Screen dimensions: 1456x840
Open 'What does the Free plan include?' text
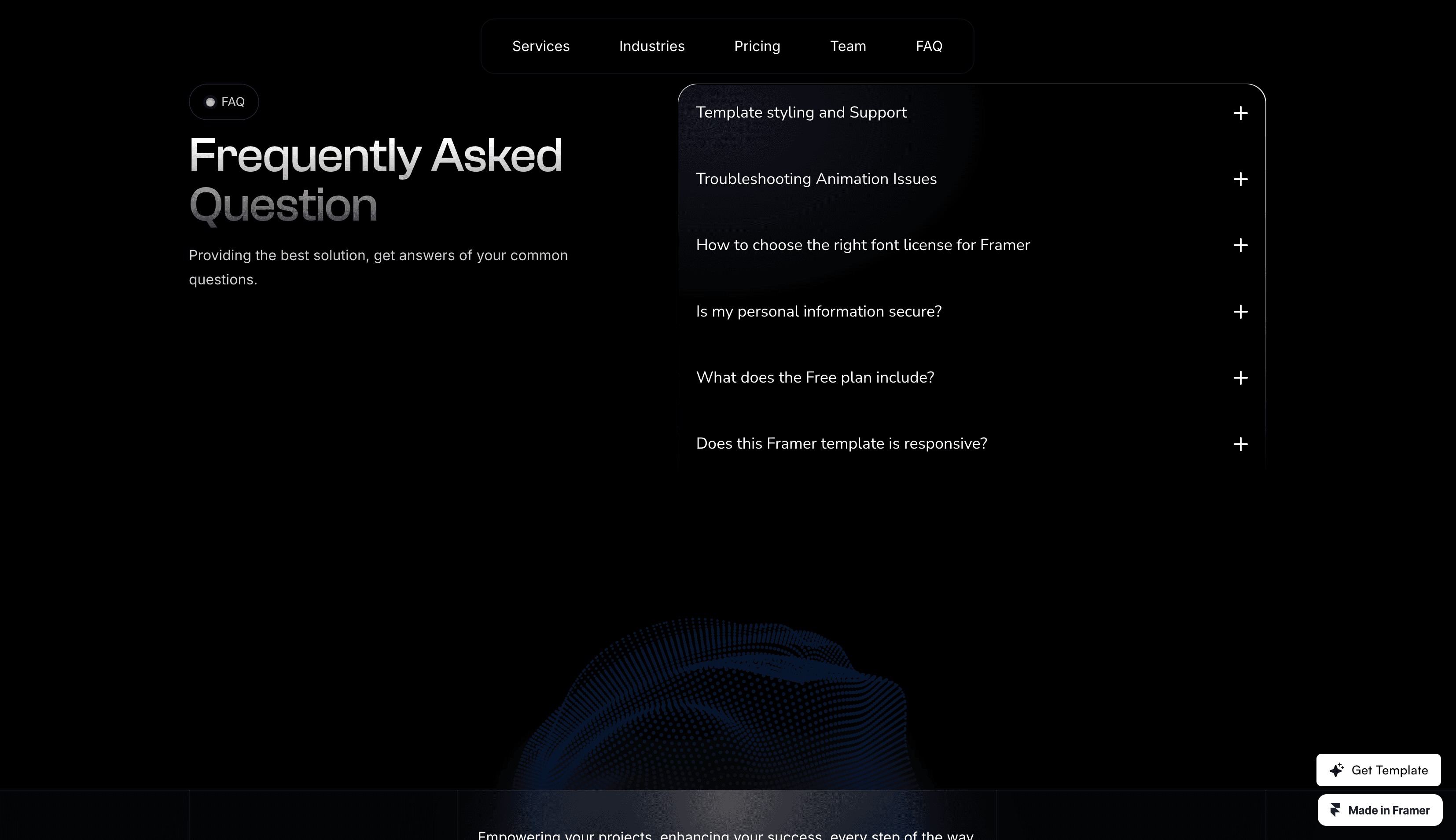pyautogui.click(x=815, y=377)
